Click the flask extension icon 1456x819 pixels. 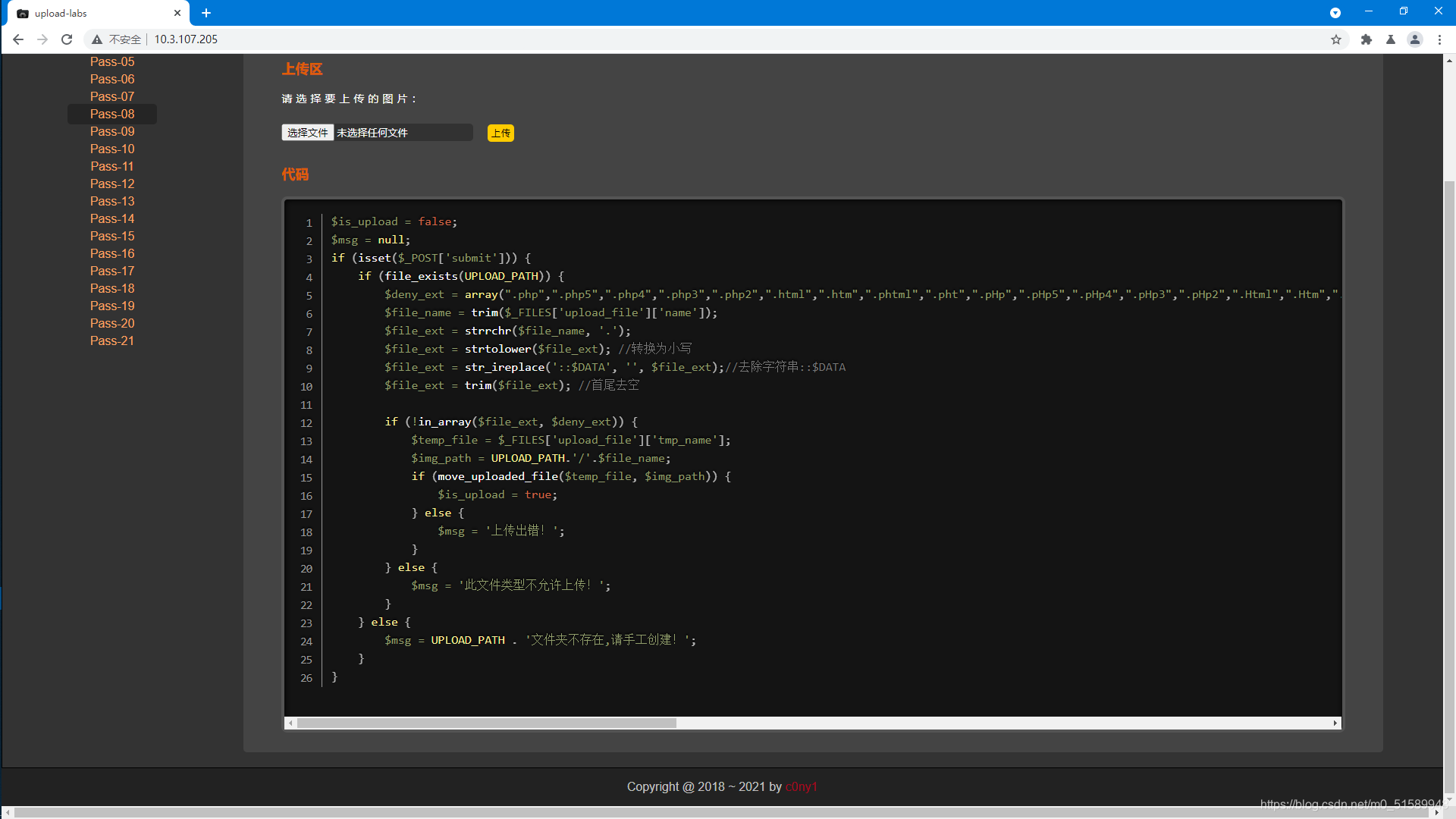(x=1391, y=39)
